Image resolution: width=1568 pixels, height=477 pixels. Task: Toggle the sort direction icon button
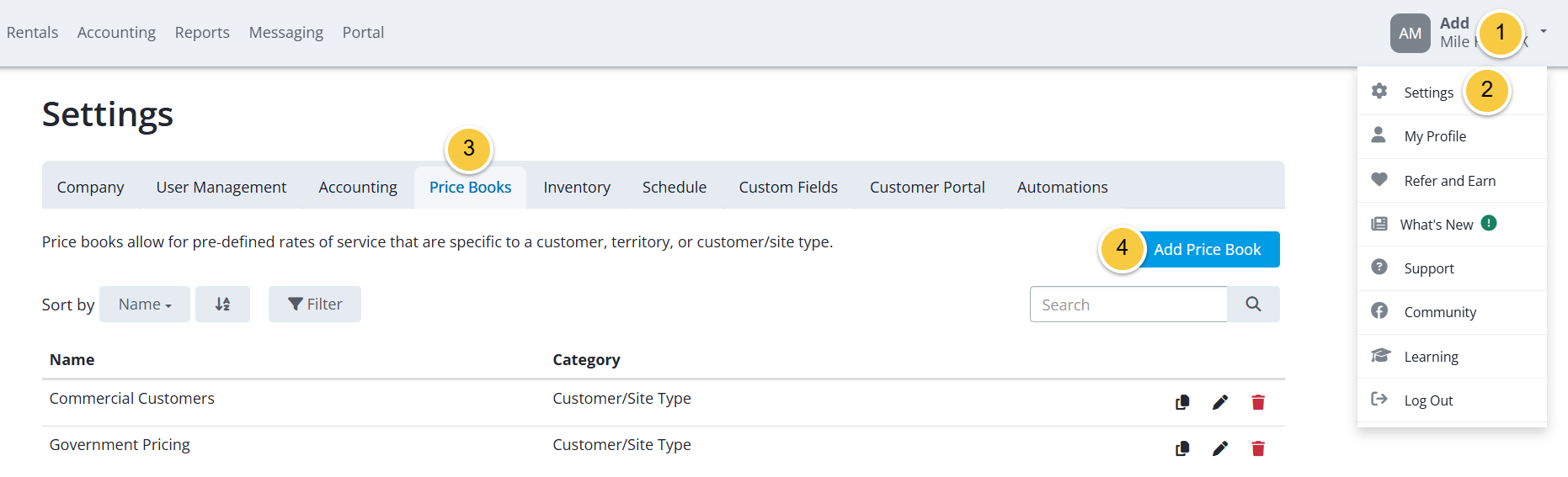pyautogui.click(x=222, y=304)
